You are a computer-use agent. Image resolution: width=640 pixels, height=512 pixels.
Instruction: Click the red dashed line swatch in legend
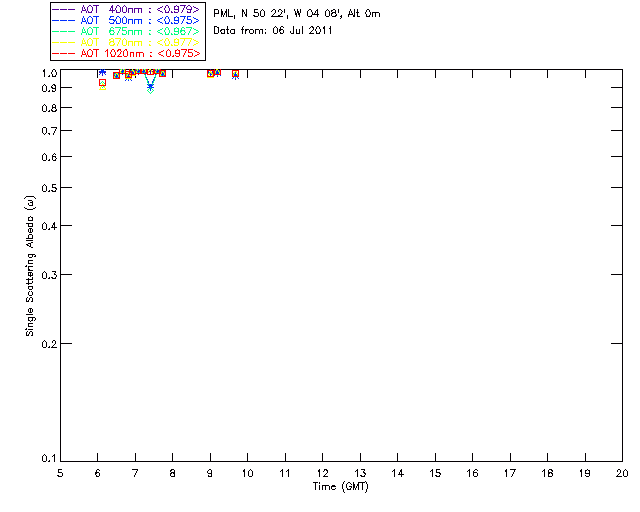pyautogui.click(x=64, y=53)
